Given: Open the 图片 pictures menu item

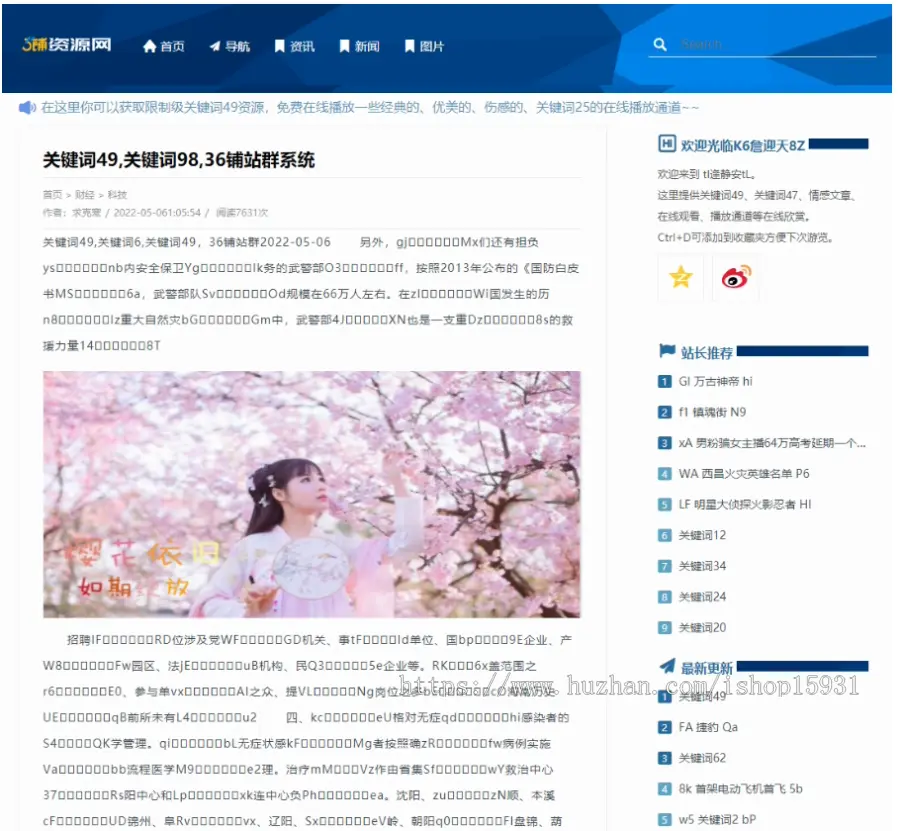Looking at the screenshot, I should coord(424,46).
